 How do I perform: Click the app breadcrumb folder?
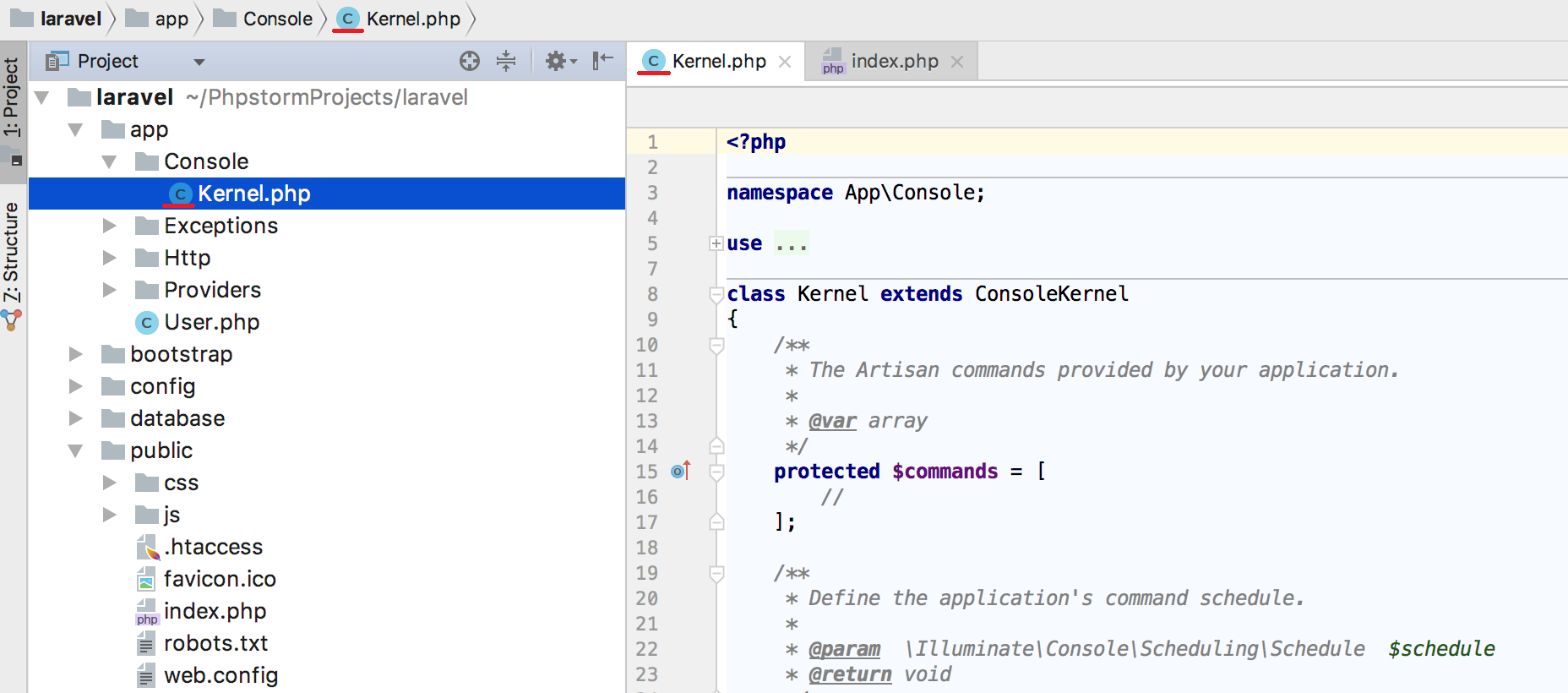point(156,19)
